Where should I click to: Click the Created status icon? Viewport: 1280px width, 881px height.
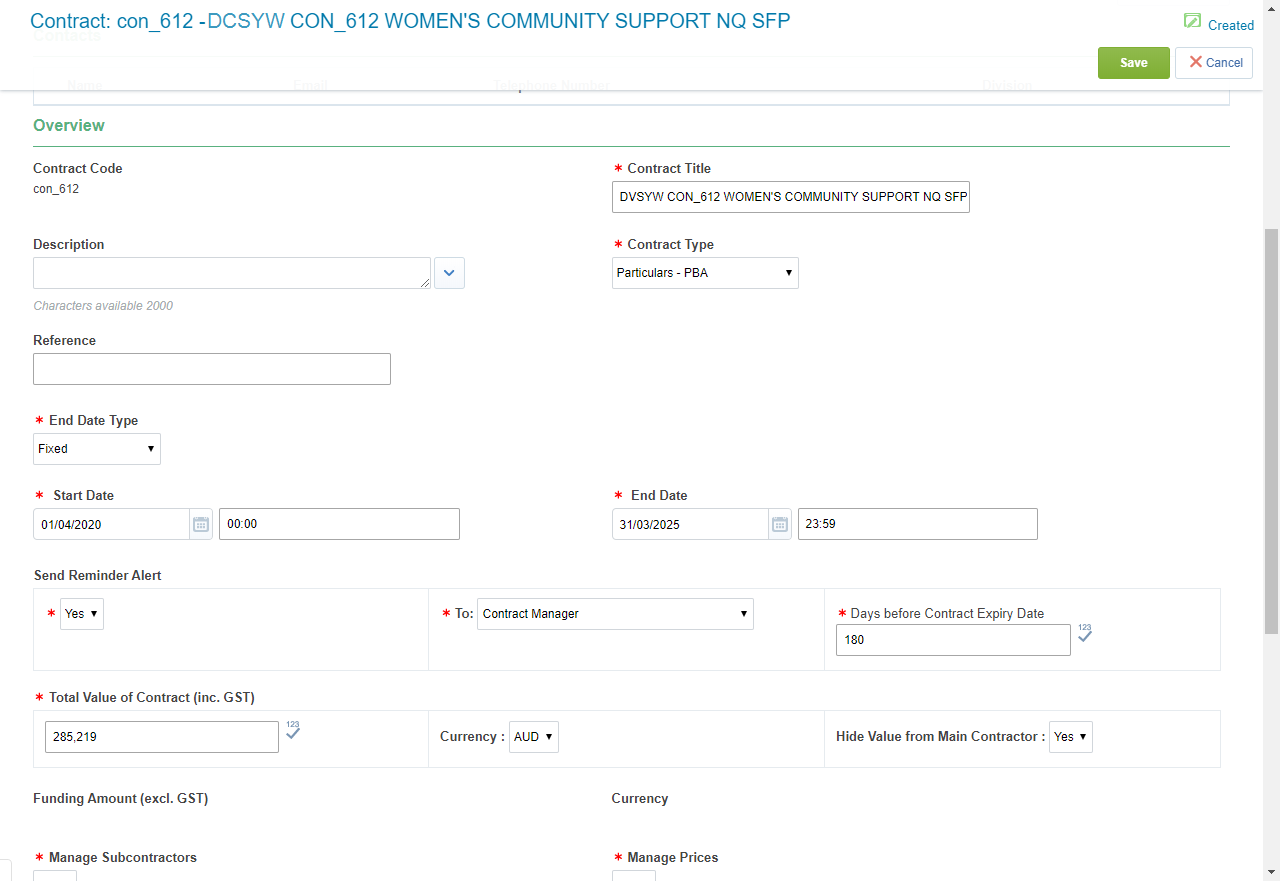(x=1192, y=22)
